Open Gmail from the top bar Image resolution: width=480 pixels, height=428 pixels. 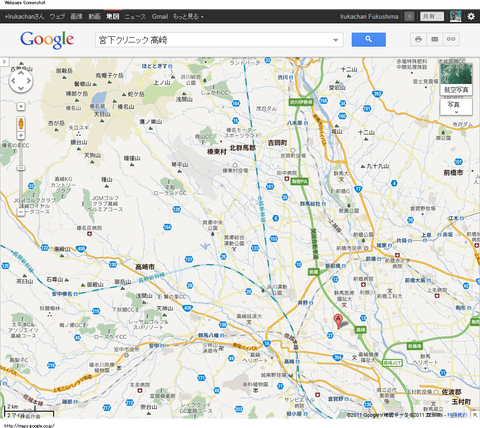click(x=160, y=16)
